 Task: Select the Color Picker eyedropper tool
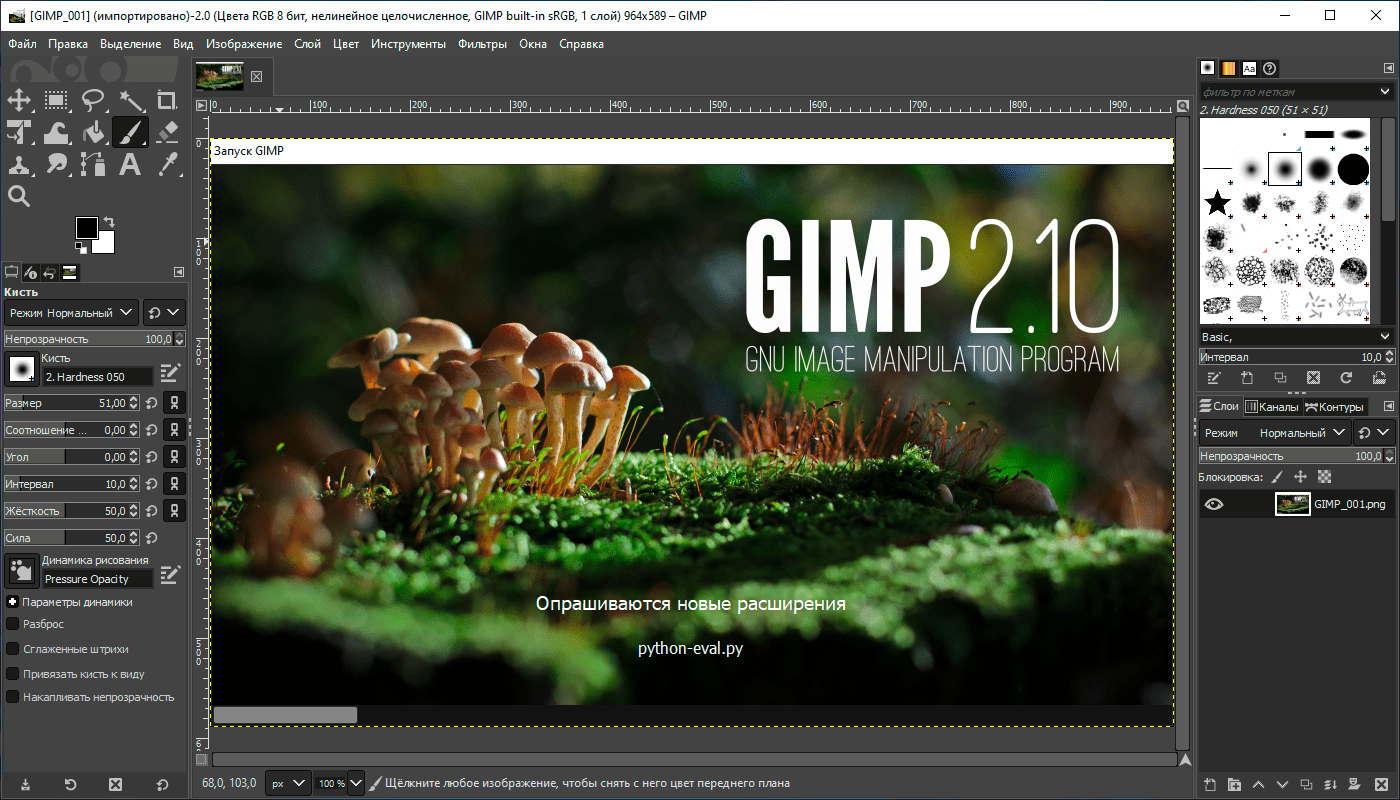pyautogui.click(x=167, y=164)
